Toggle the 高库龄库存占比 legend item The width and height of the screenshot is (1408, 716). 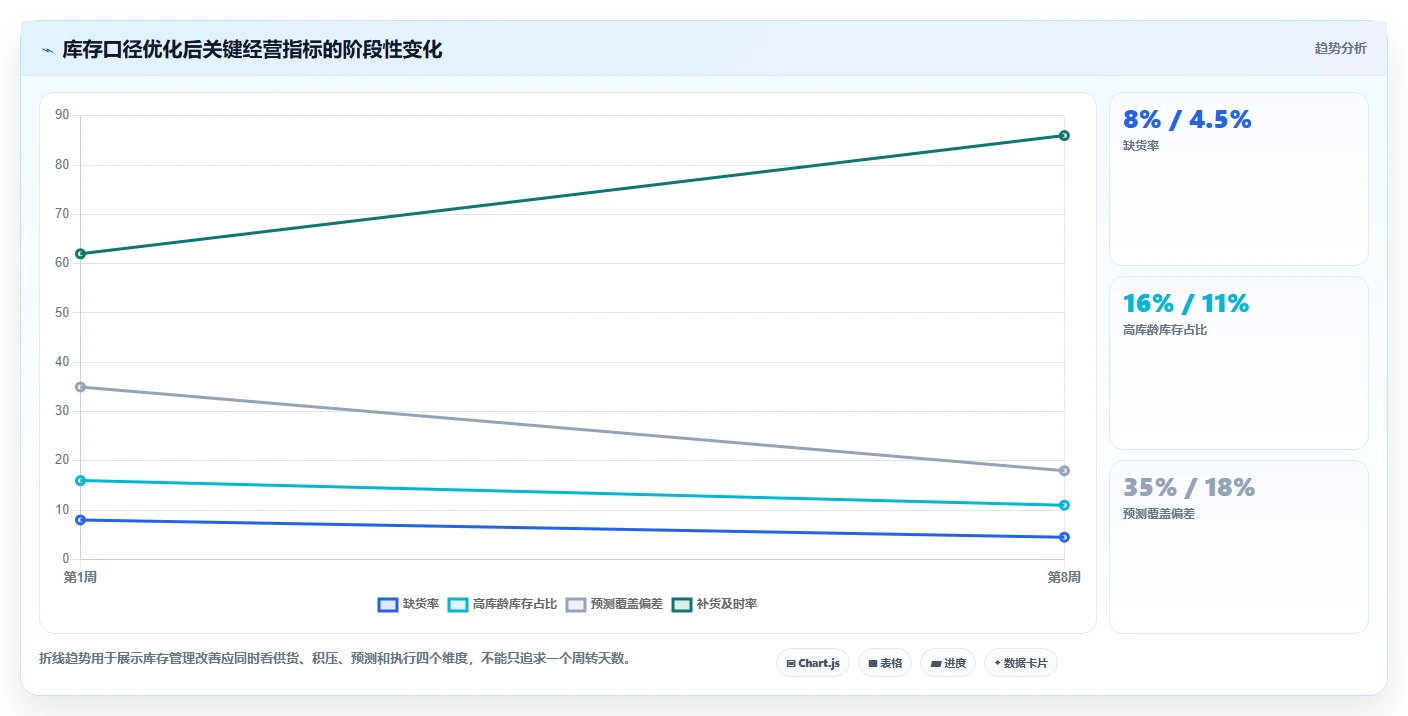click(502, 604)
